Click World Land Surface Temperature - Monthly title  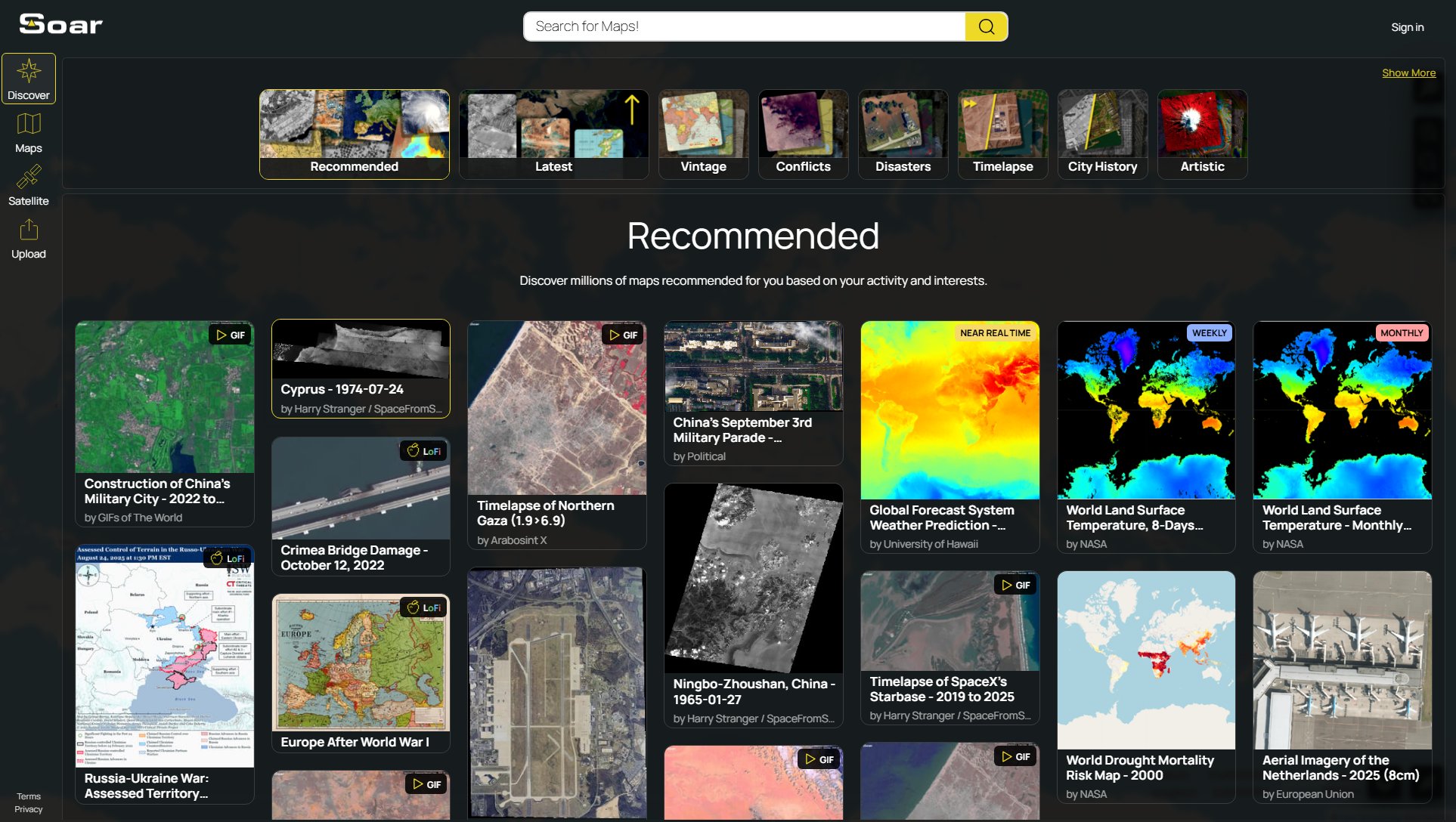tap(1337, 518)
